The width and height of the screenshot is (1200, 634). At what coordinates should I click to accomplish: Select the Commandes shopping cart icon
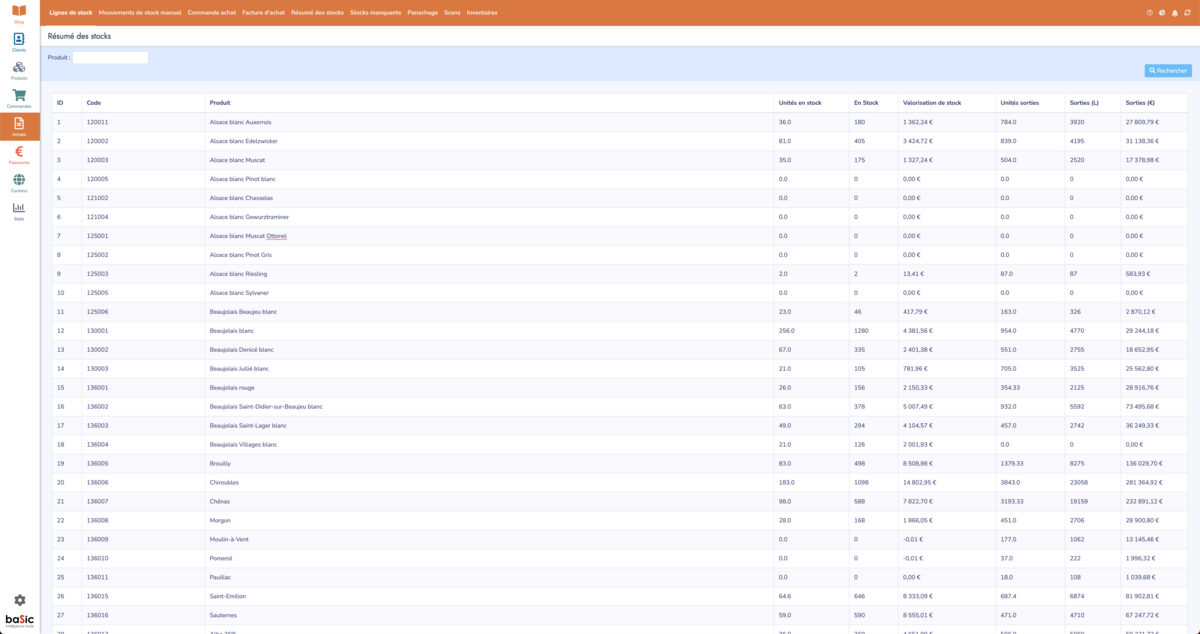tap(19, 97)
